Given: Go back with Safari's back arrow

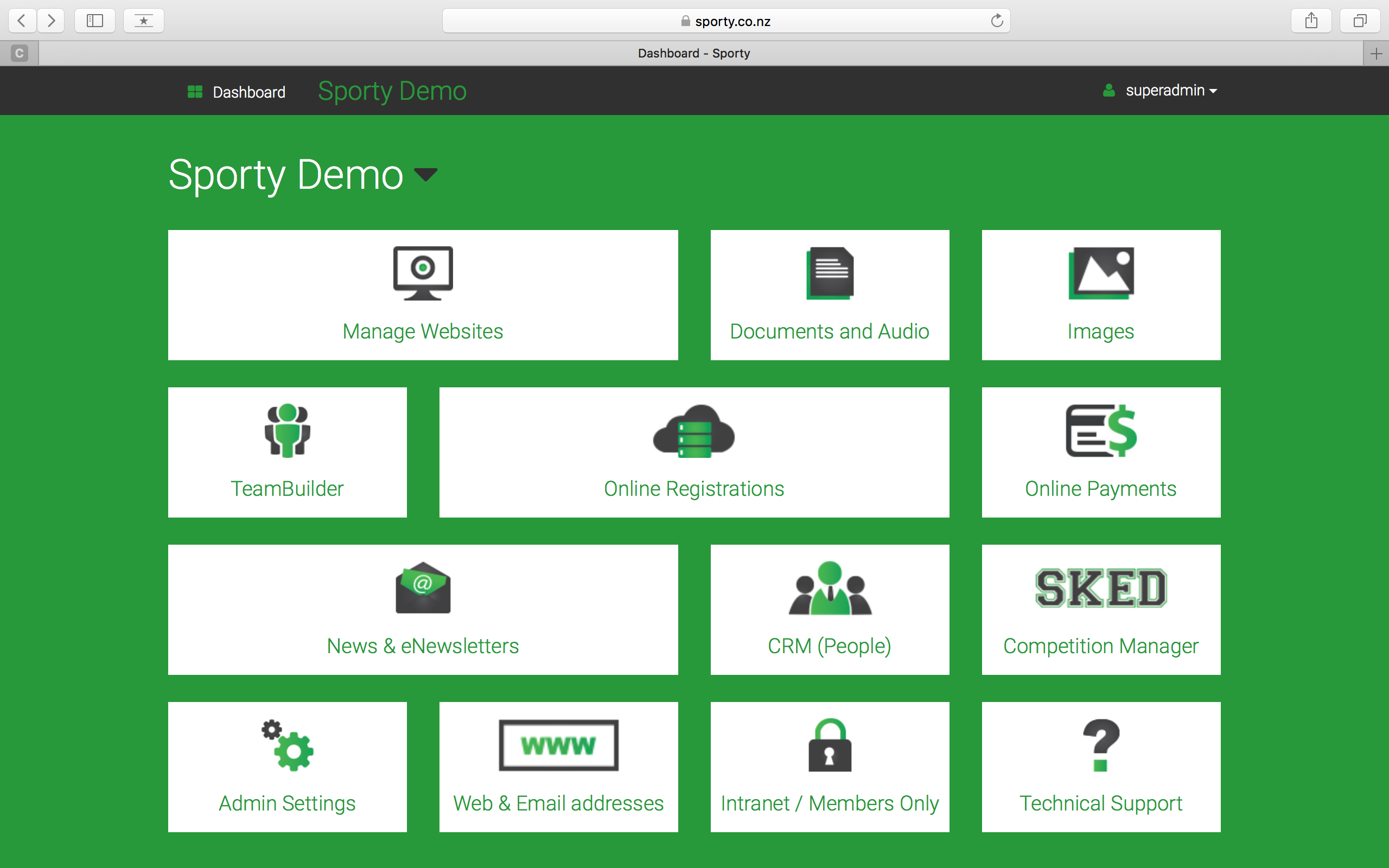Looking at the screenshot, I should tap(22, 21).
